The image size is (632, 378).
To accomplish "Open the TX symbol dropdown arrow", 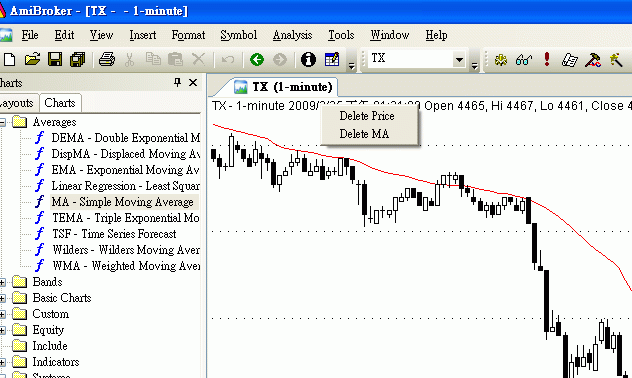I will [459, 60].
